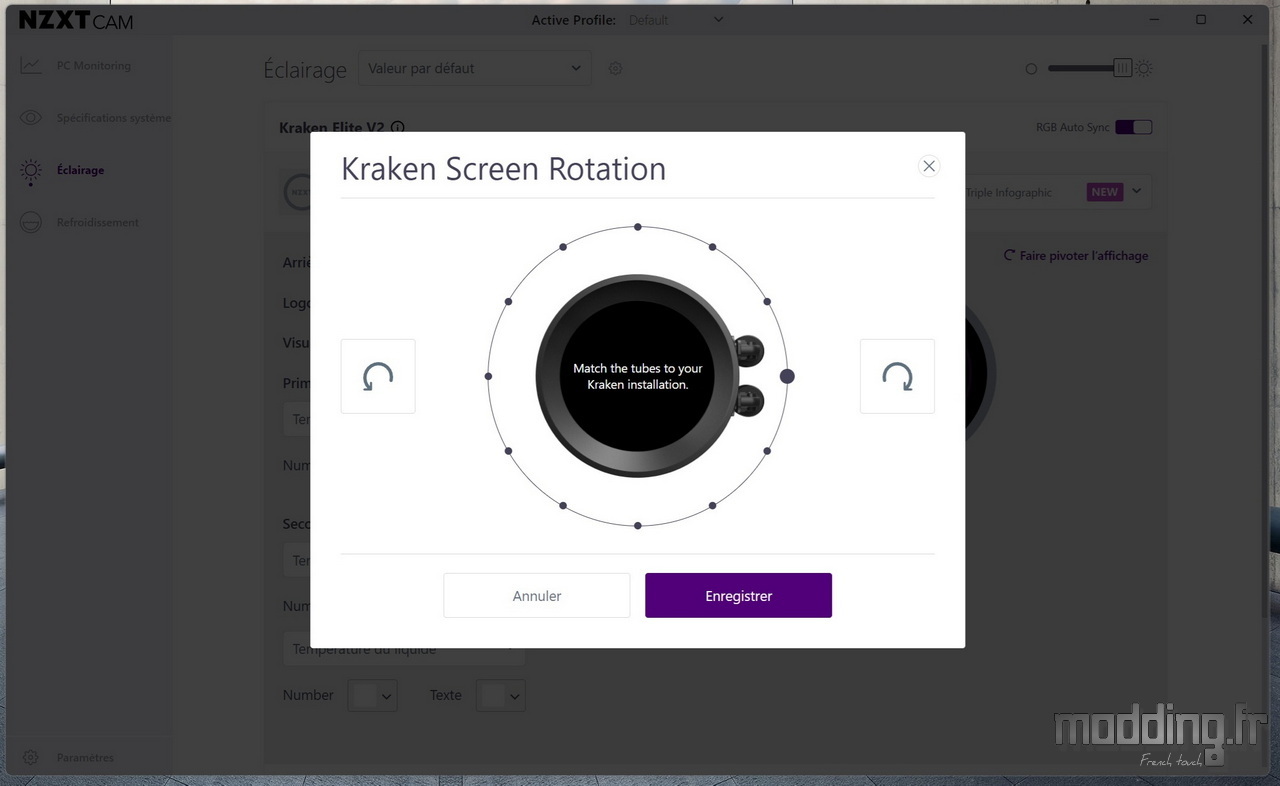Rotate the screen counter-clockwise
Viewport: 1280px width, 786px height.
coord(378,376)
